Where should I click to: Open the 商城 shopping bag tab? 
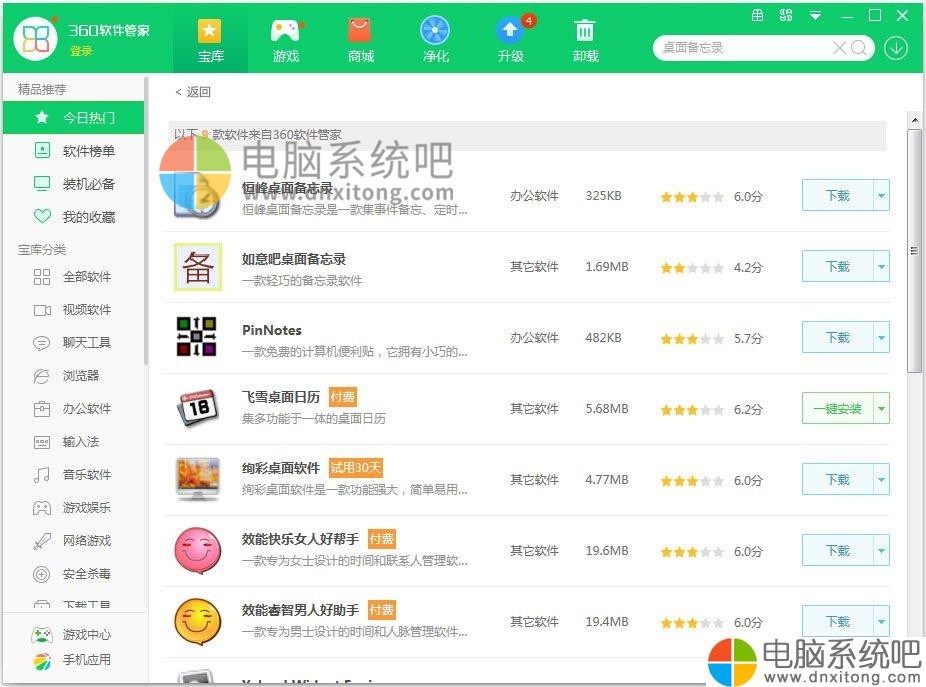point(360,40)
